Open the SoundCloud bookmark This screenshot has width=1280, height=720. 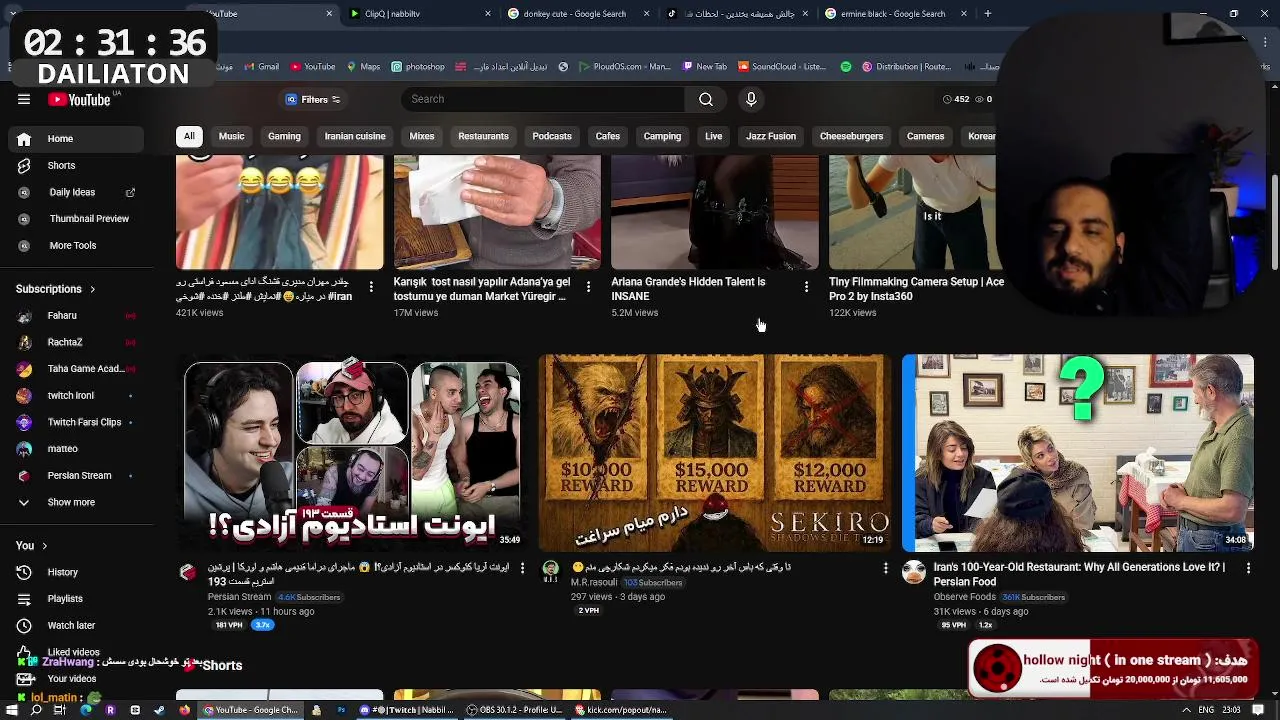(x=782, y=67)
